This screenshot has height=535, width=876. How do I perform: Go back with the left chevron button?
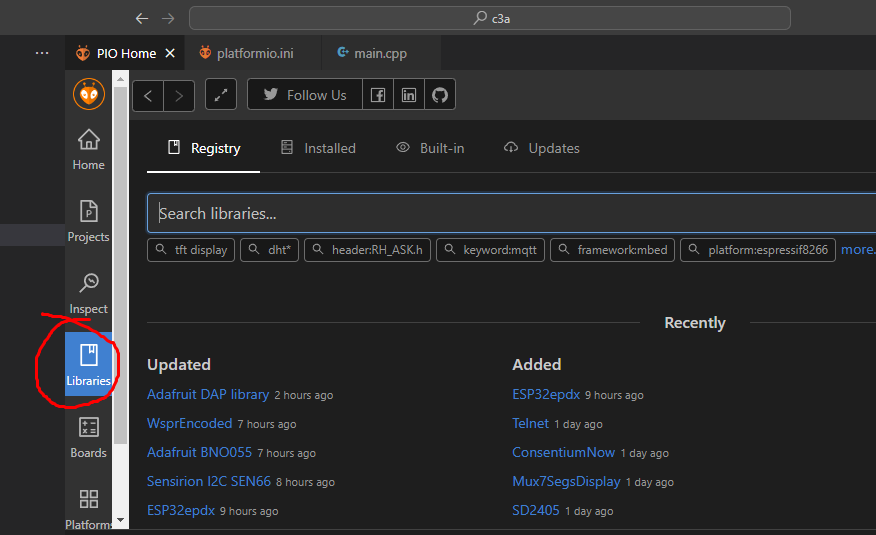[x=148, y=95]
